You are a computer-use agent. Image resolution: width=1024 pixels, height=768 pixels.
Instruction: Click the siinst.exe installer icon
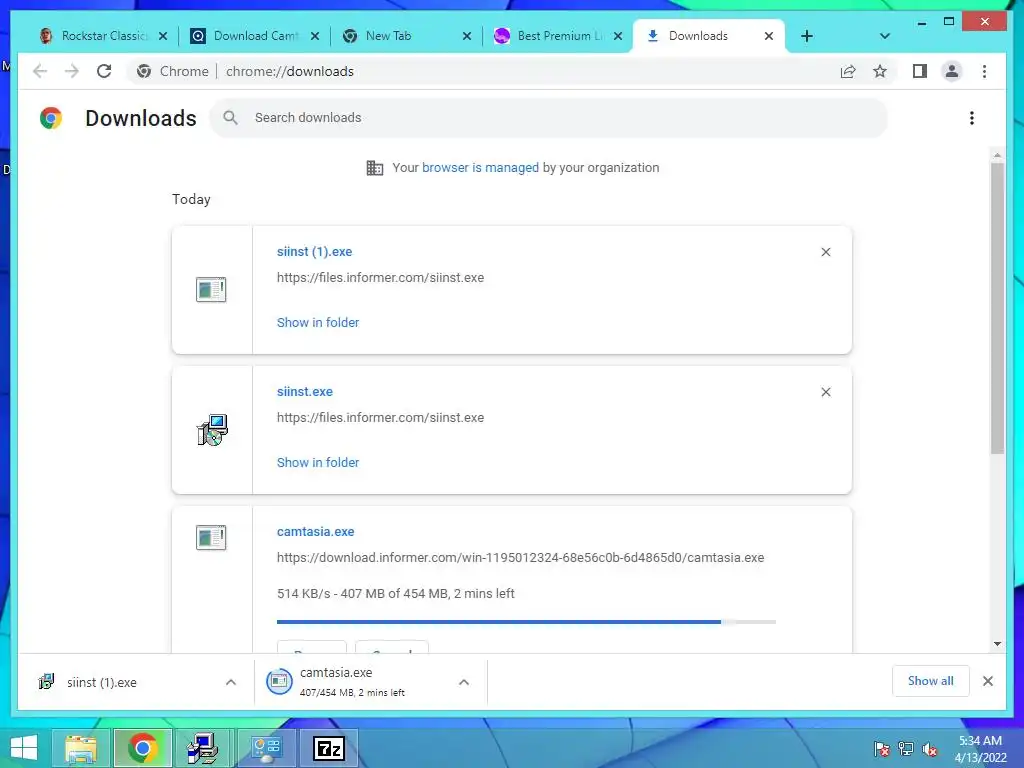click(212, 430)
